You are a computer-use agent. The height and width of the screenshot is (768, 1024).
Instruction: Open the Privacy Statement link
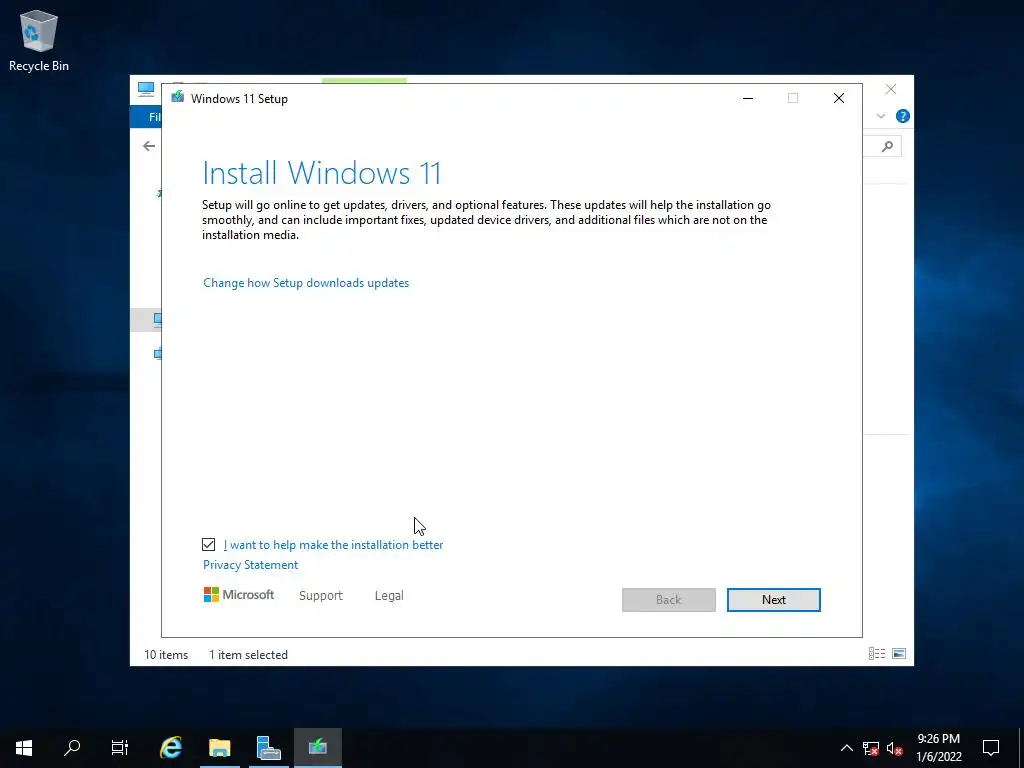[250, 565]
